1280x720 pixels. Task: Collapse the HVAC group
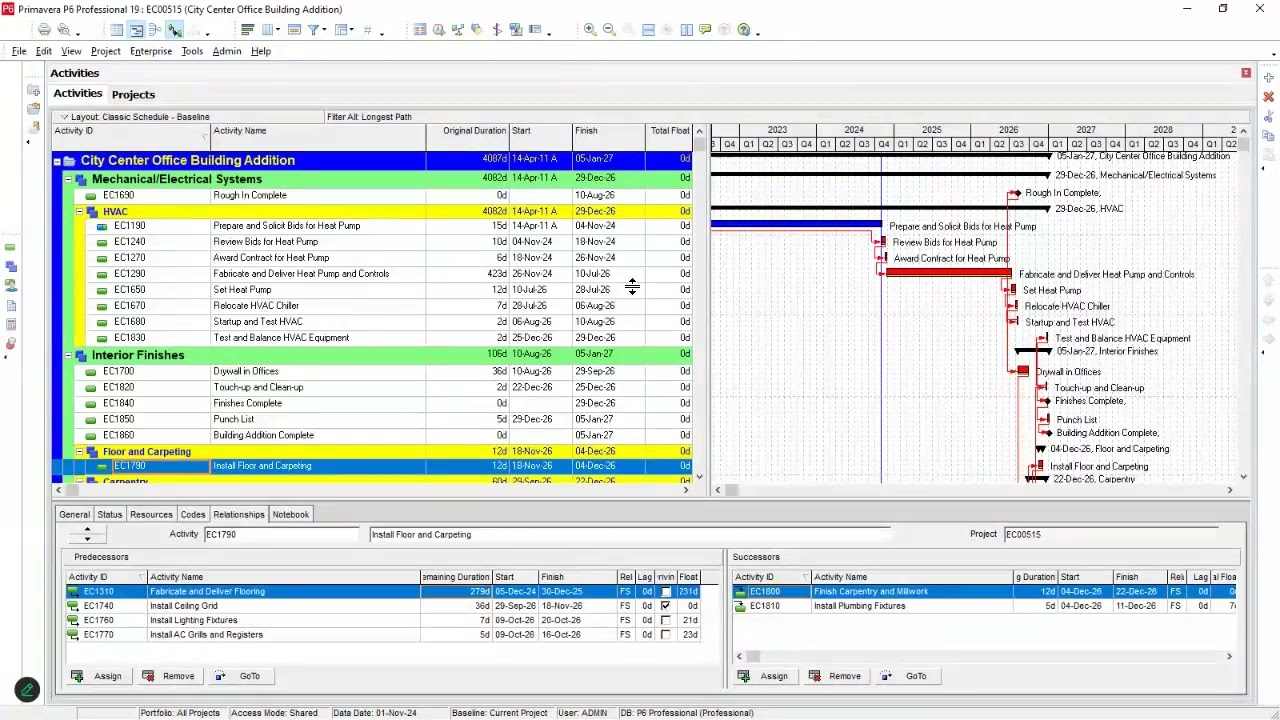coord(79,212)
